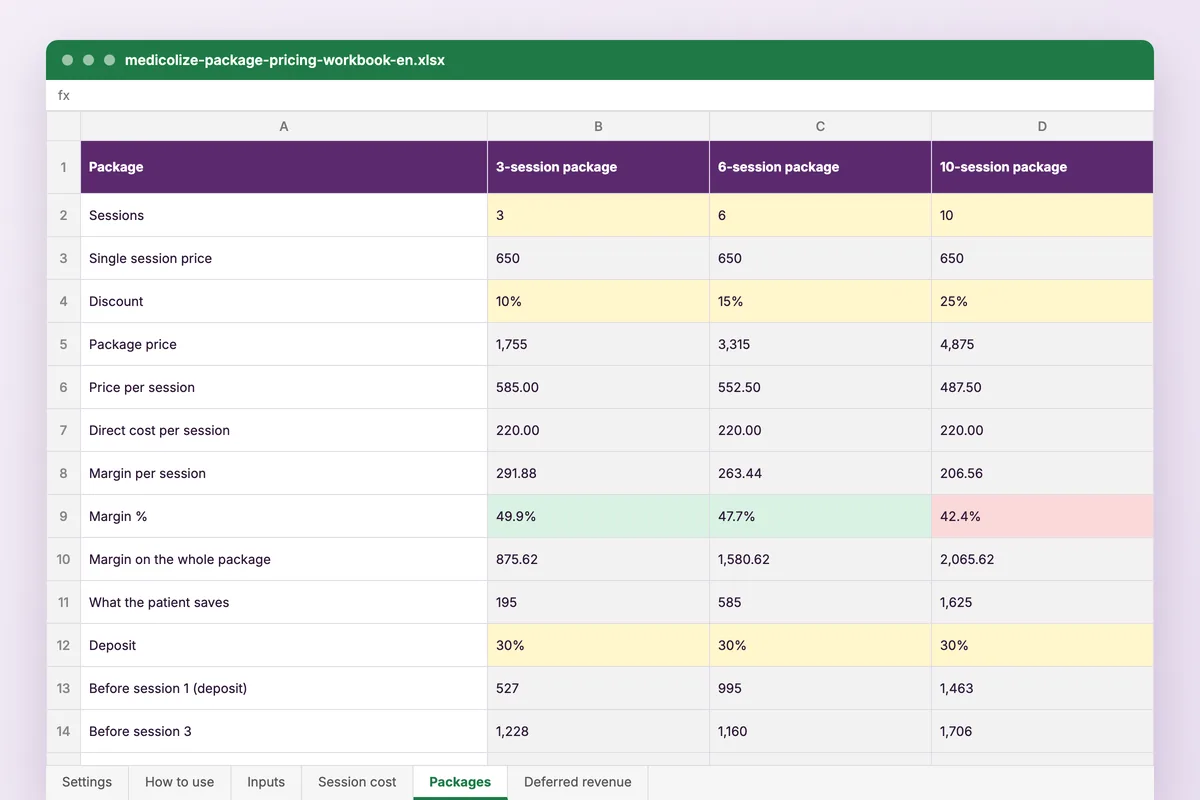
Task: Click the before session 3 value 1,160
Action: [x=820, y=731]
